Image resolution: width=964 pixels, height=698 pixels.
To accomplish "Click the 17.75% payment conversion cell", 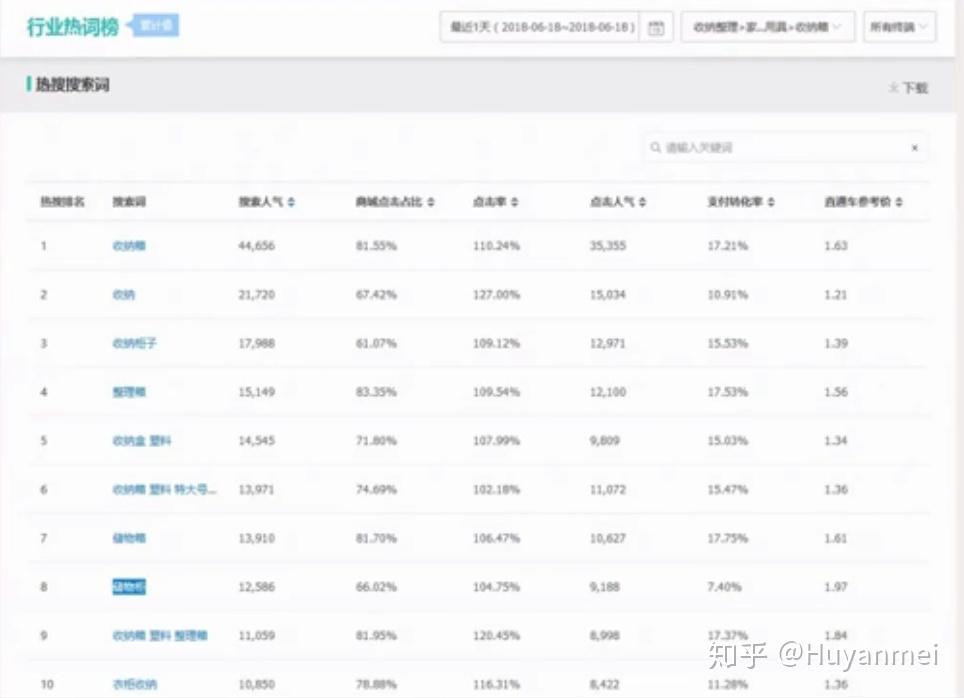I will [728, 538].
